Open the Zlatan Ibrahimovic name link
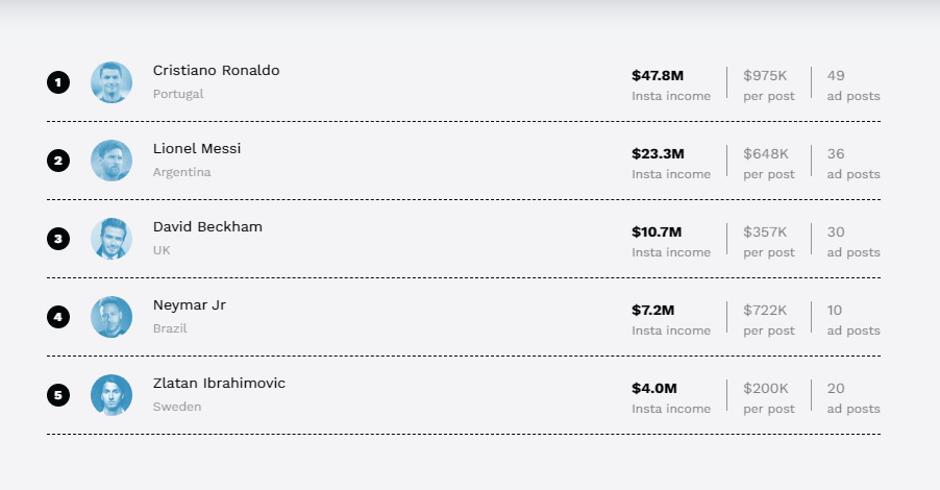The image size is (940, 490). [219, 383]
